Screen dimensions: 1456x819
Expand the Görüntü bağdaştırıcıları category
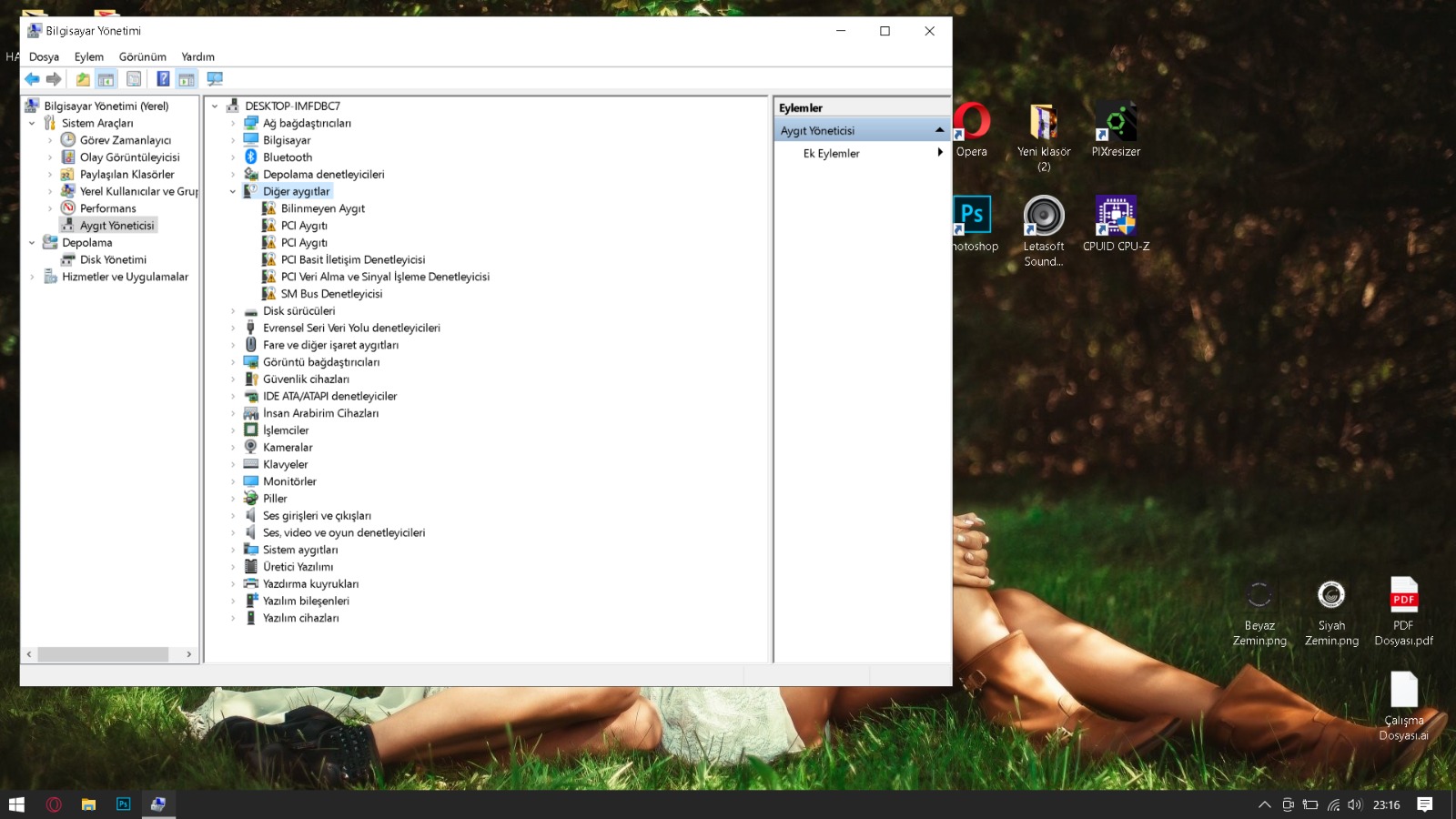point(233,362)
